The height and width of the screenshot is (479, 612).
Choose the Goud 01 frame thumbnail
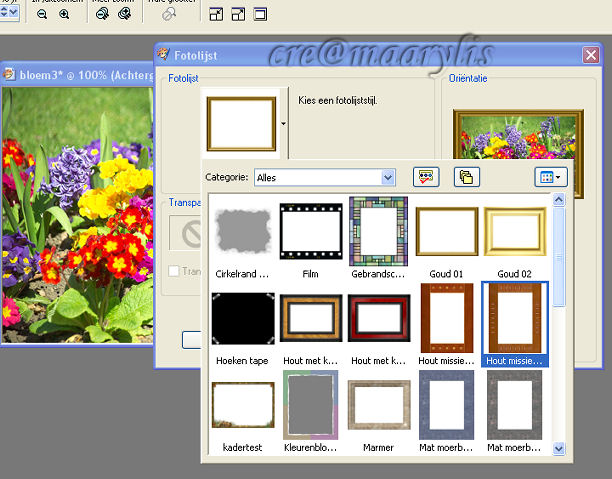pos(447,231)
